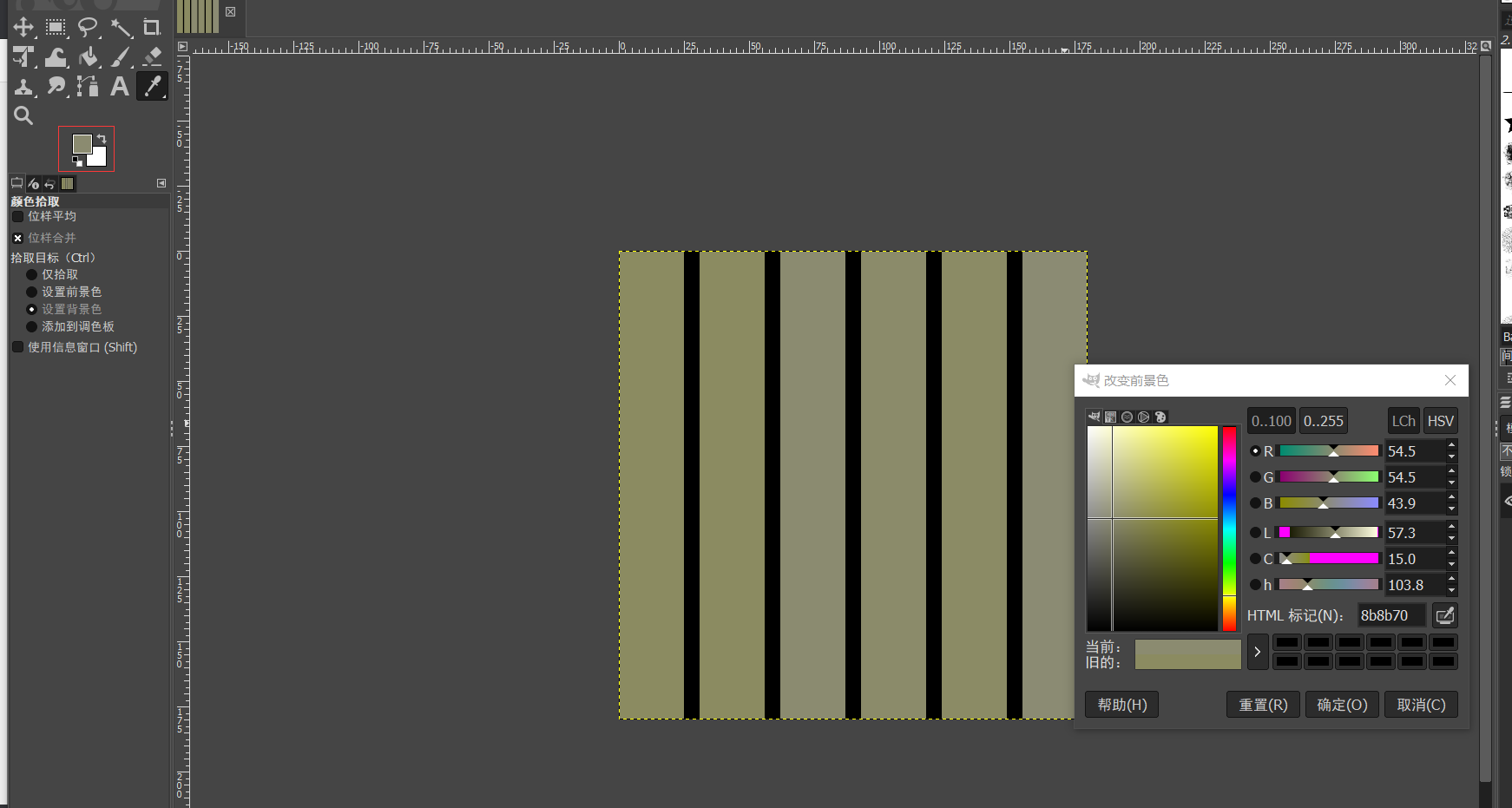
Task: Switch to the color Wheel selector tab
Action: click(1143, 417)
